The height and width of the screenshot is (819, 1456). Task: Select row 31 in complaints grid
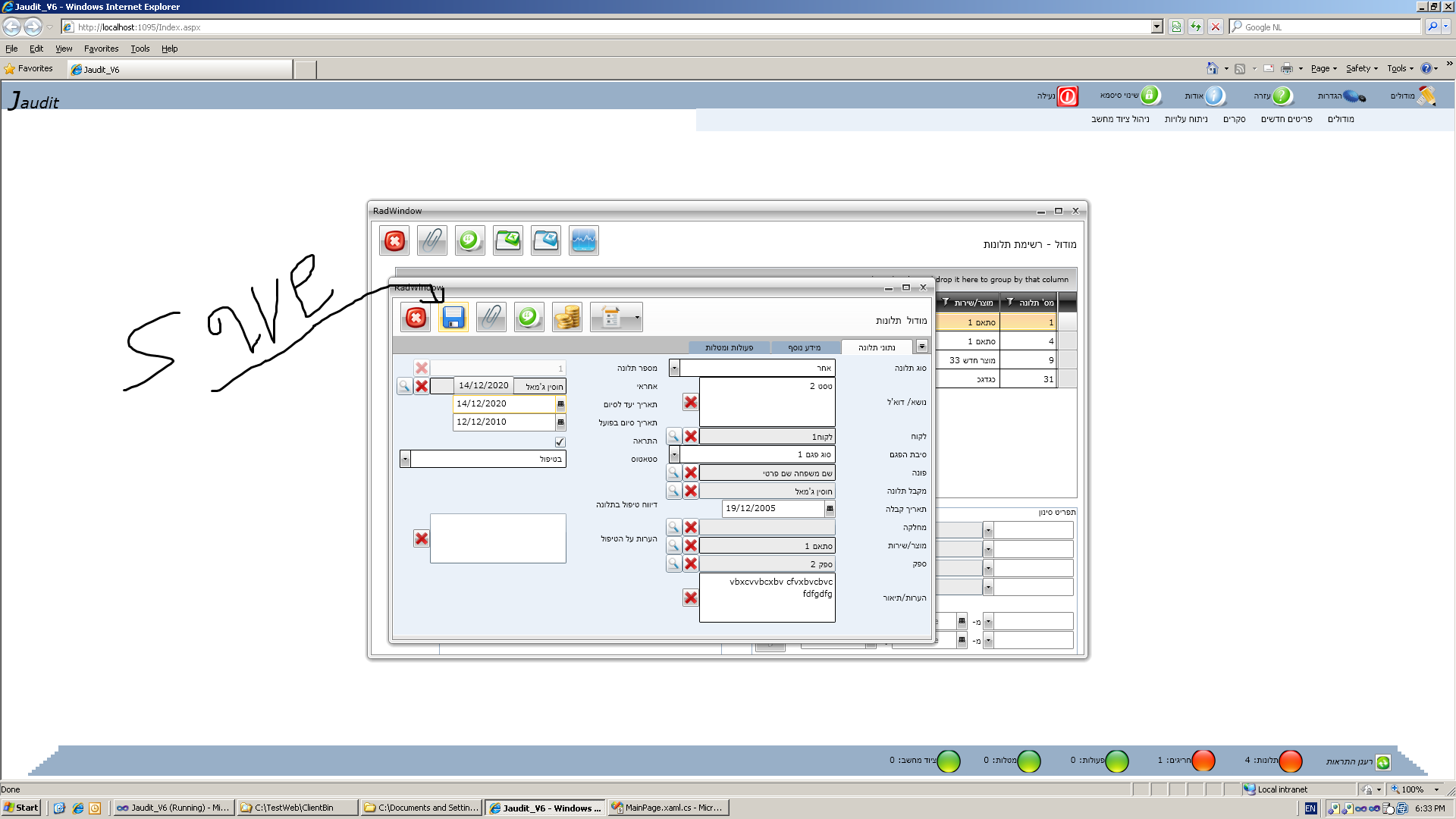996,379
